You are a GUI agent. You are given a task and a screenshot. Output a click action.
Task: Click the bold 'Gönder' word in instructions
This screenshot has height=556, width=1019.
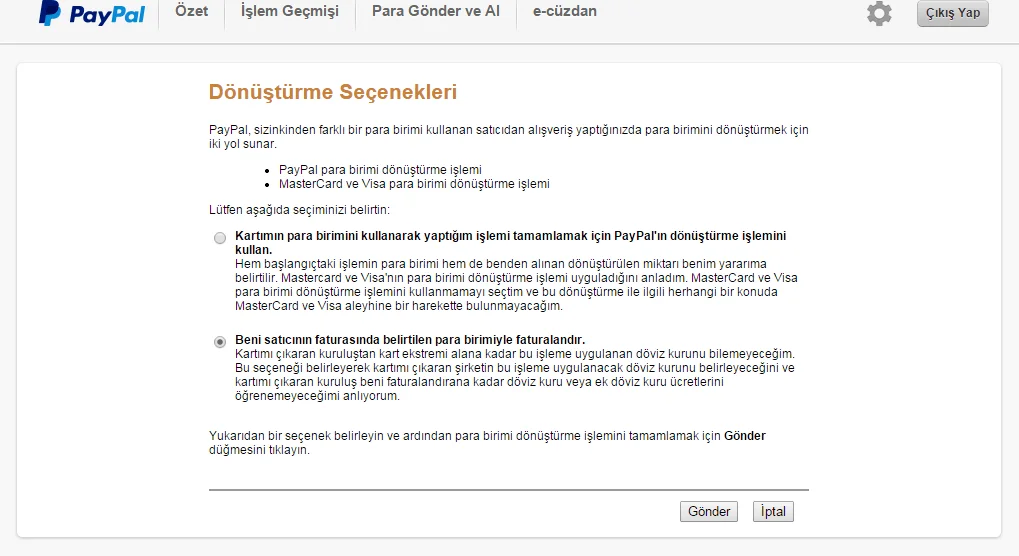744,436
